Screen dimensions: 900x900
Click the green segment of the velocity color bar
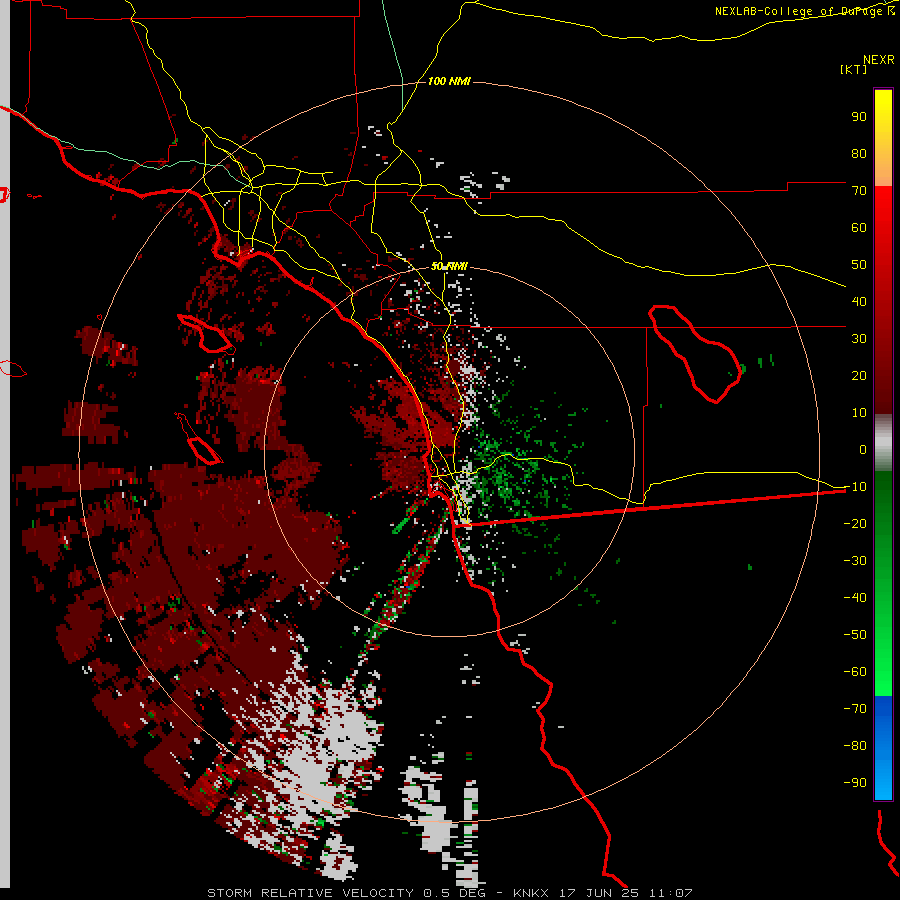click(x=883, y=583)
